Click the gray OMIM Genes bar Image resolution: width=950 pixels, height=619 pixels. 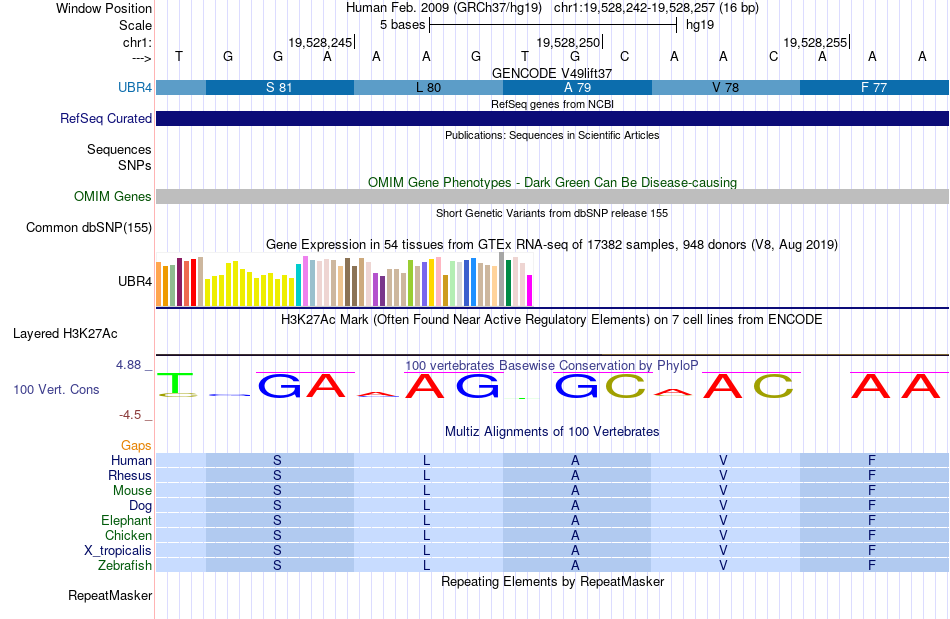click(552, 196)
